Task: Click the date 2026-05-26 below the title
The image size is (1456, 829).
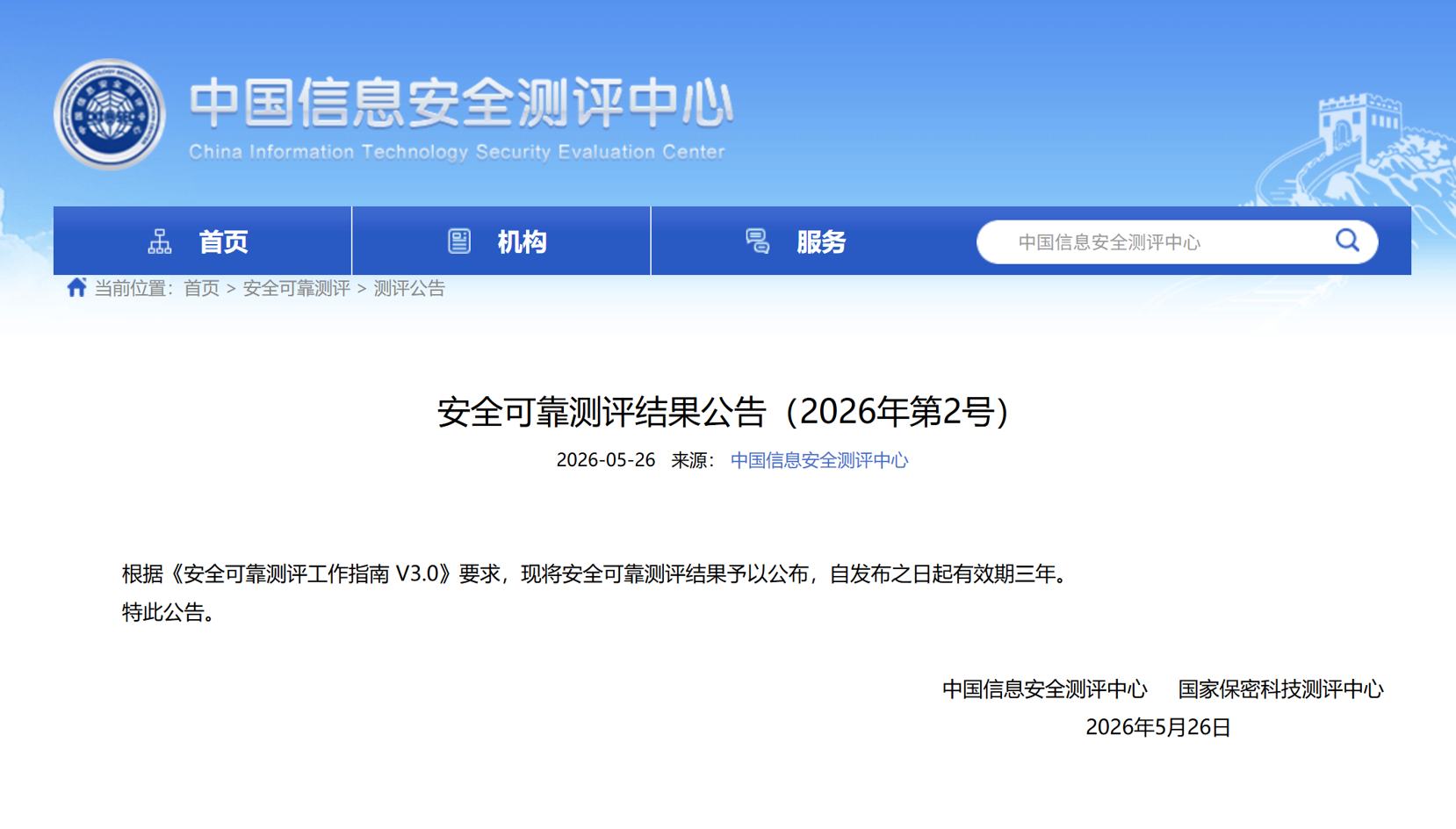Action: tap(606, 460)
